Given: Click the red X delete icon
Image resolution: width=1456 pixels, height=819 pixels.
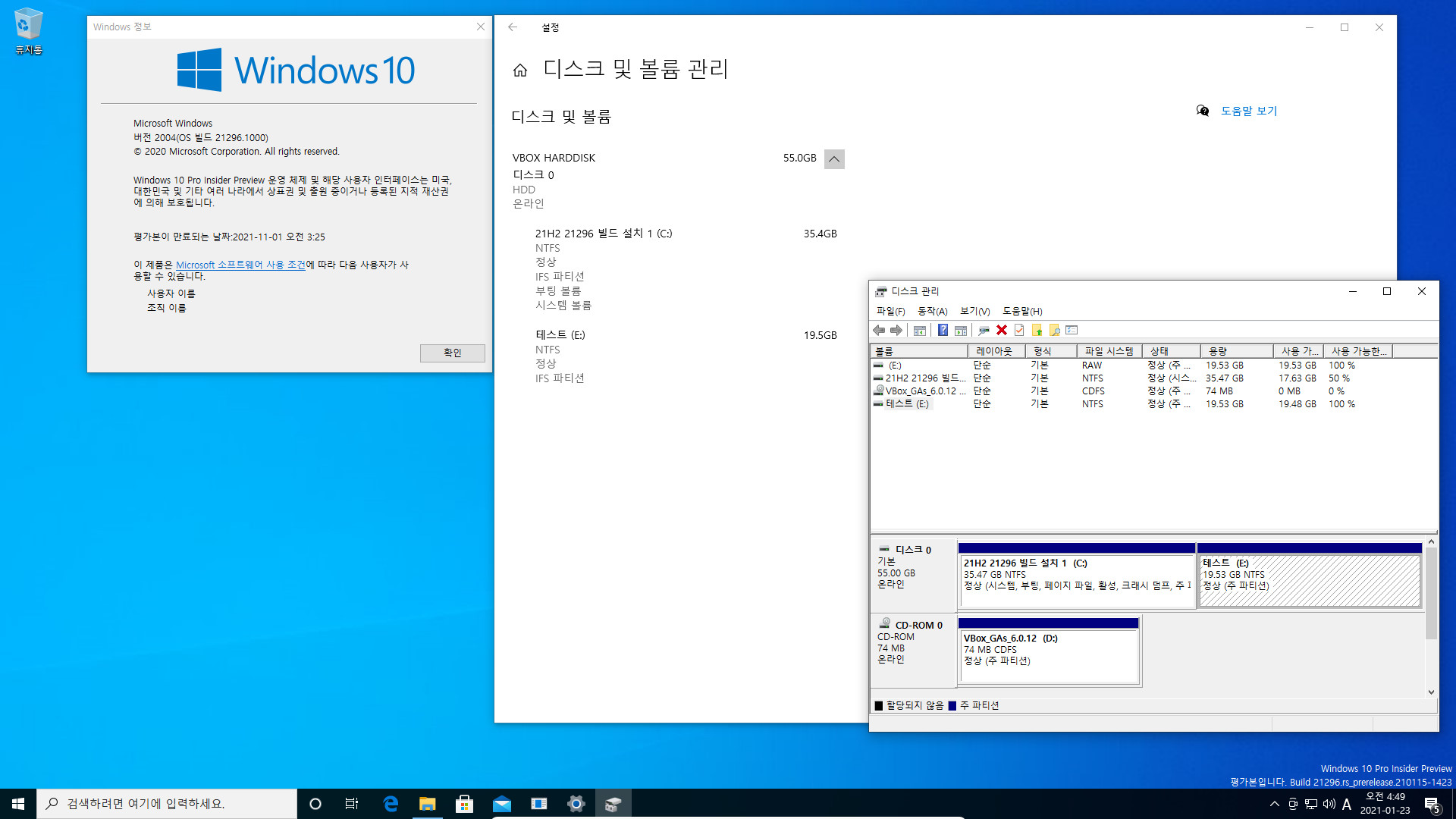Looking at the screenshot, I should 1002,331.
